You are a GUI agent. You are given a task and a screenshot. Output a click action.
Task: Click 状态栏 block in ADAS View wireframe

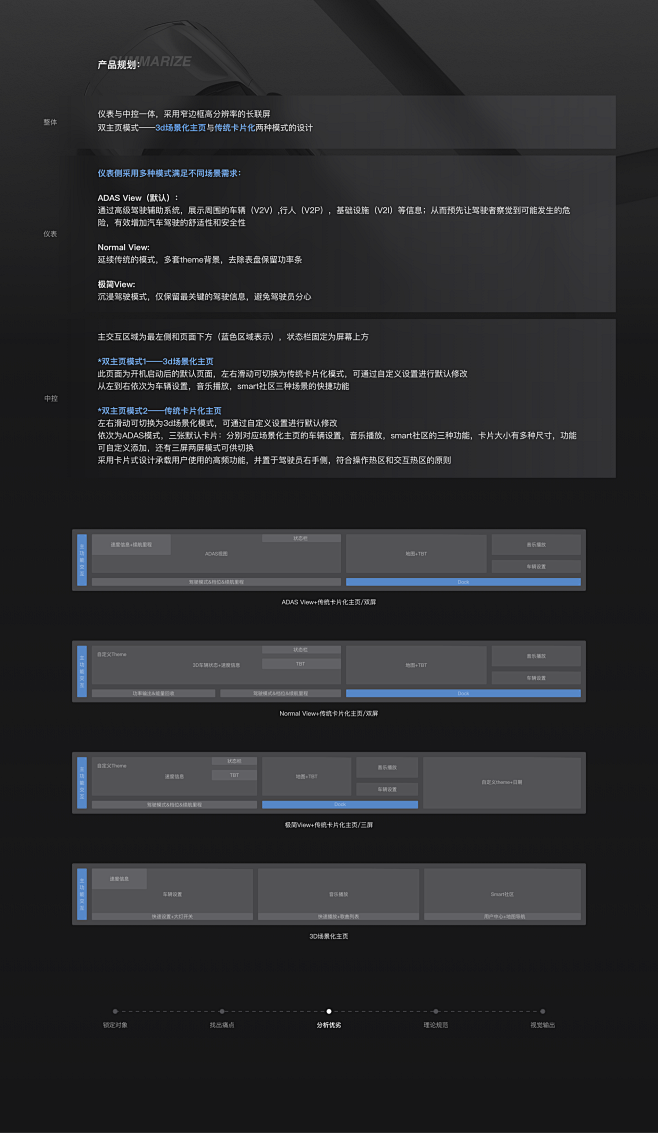coord(301,538)
